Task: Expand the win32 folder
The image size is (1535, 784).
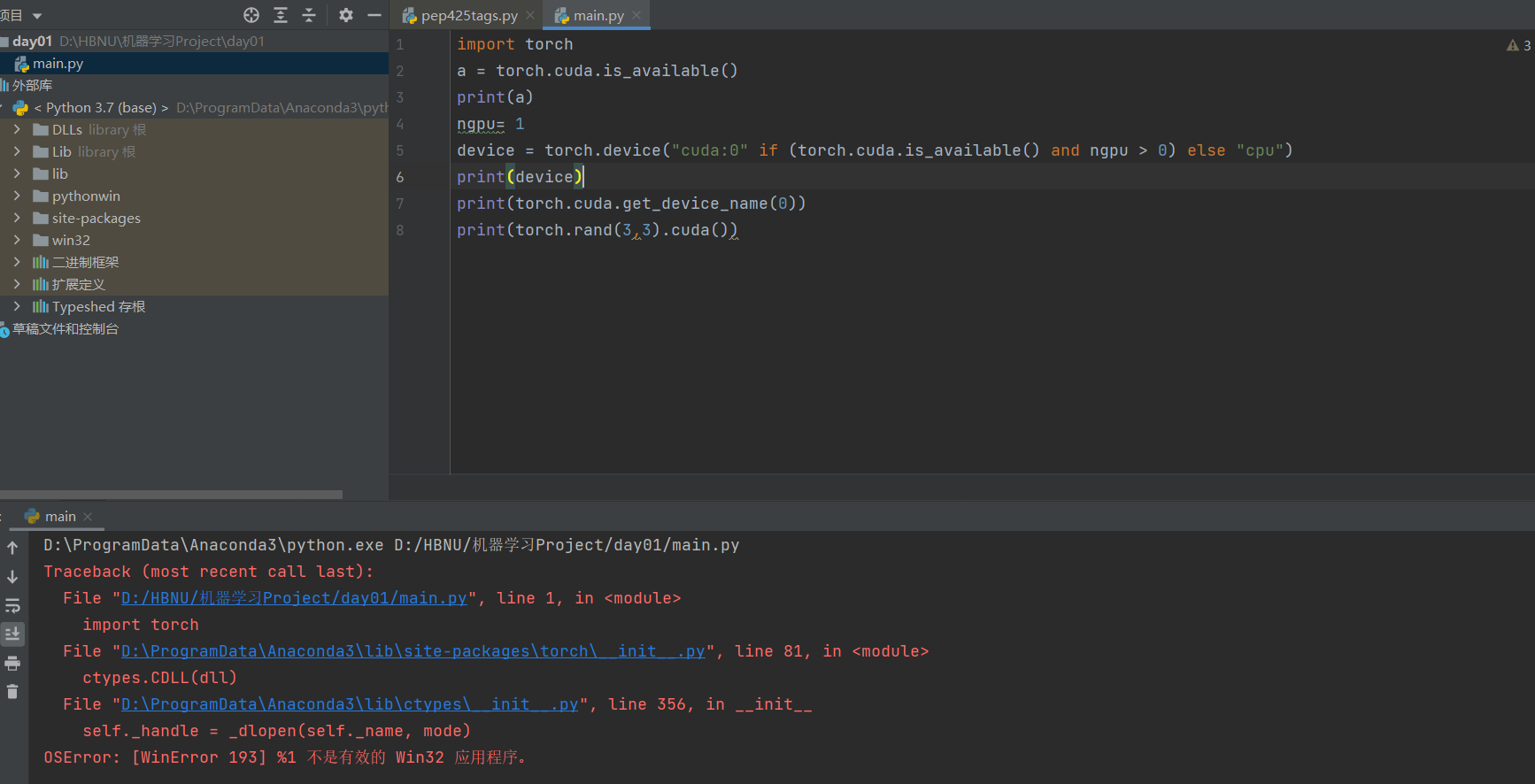Action: click(x=17, y=240)
